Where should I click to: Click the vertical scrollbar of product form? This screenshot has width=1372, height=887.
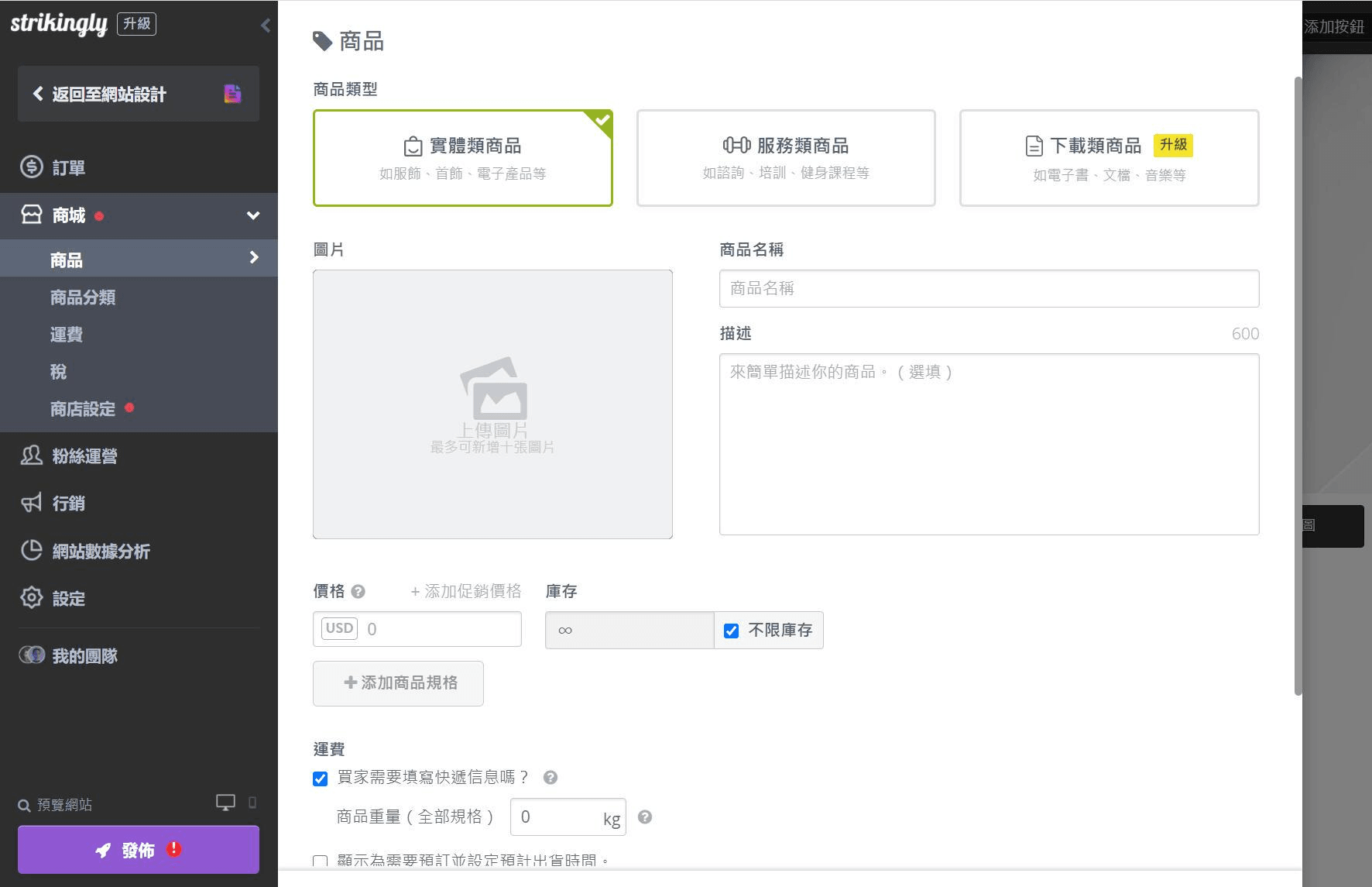1298,387
